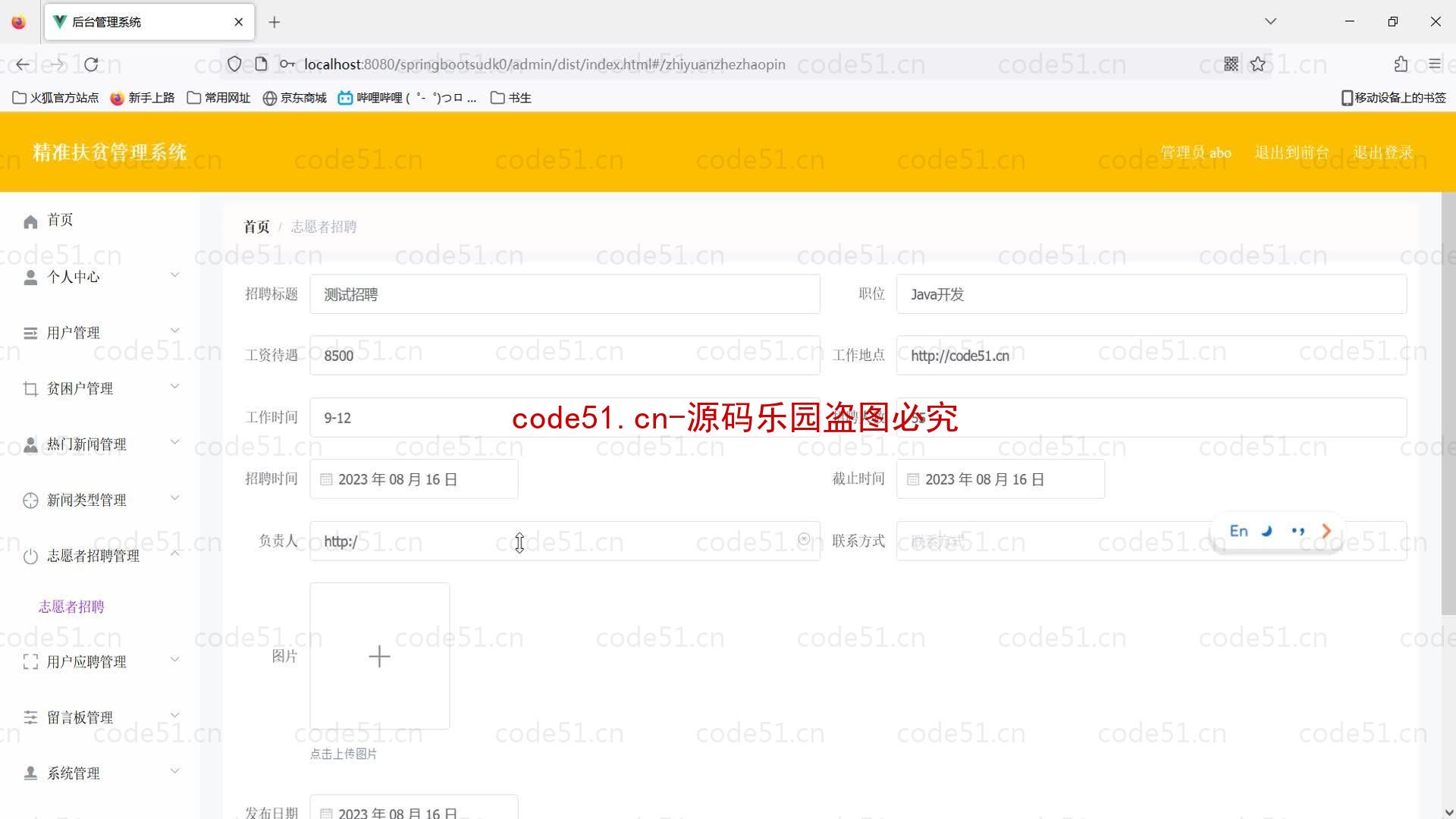Image resolution: width=1456 pixels, height=819 pixels.
Task: Click the user icon beside 热门新闻管理
Action: coord(30,444)
